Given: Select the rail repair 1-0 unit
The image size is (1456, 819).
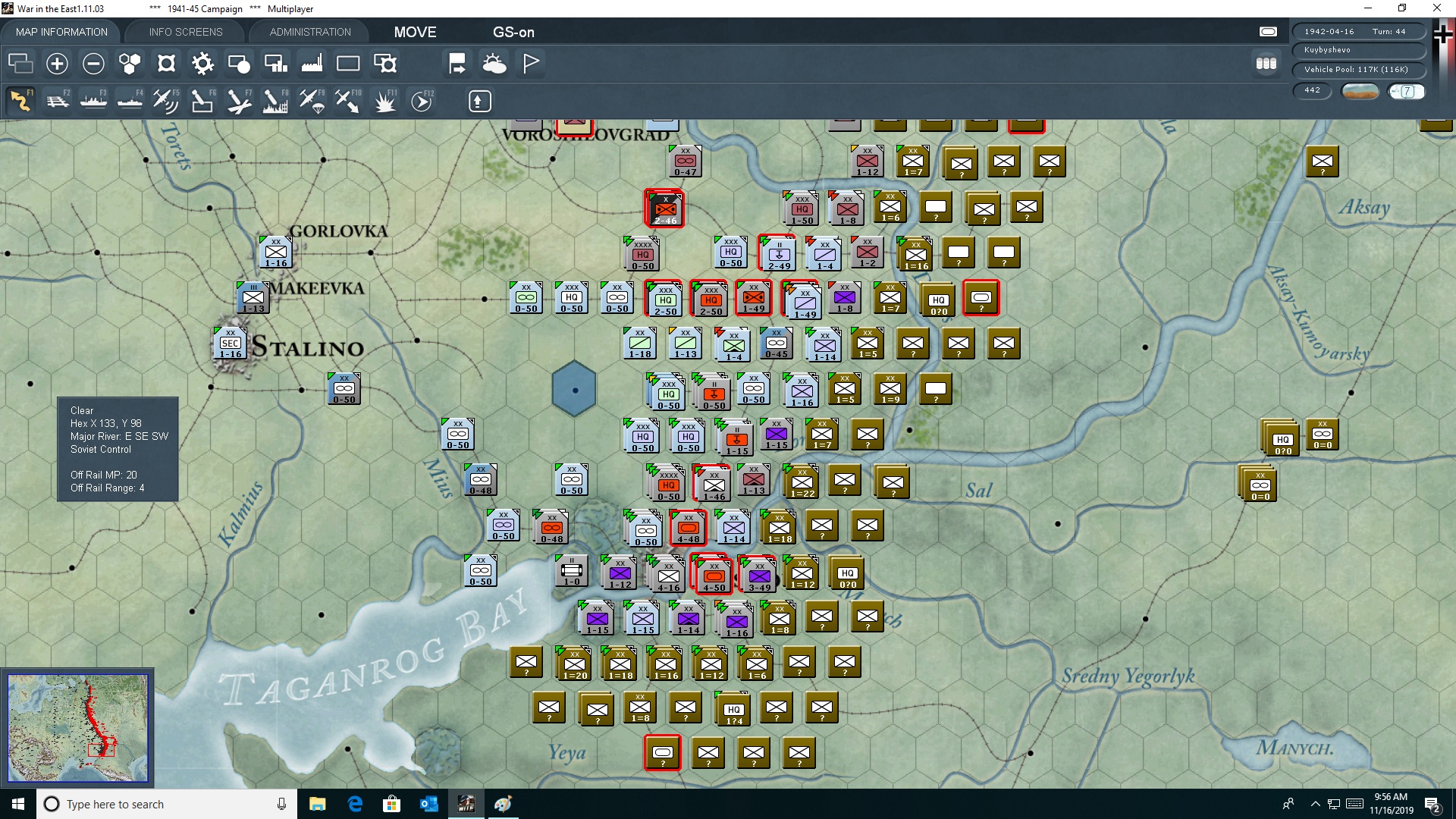Looking at the screenshot, I should [572, 572].
